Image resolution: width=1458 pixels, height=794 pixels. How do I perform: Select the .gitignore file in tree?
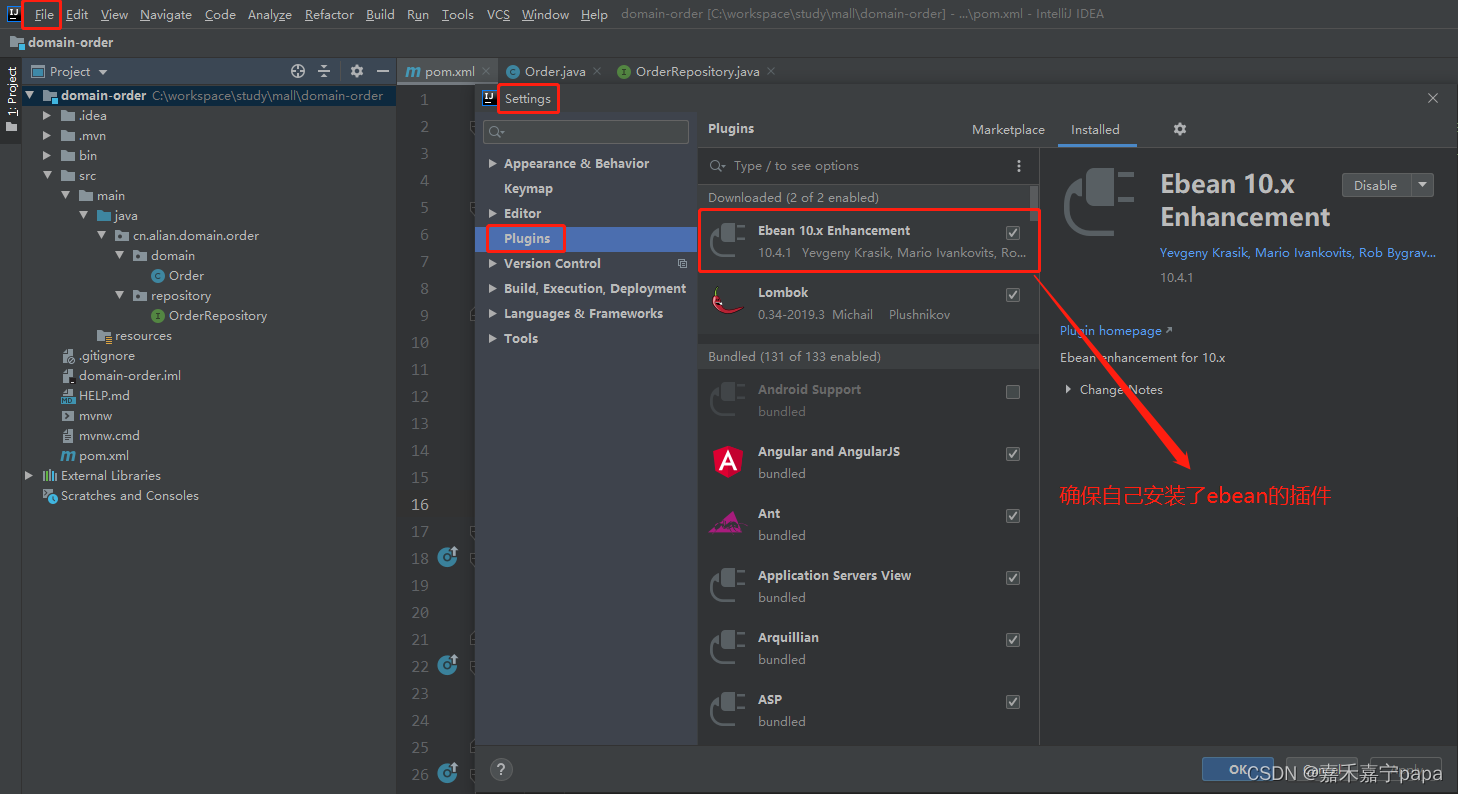[x=107, y=356]
